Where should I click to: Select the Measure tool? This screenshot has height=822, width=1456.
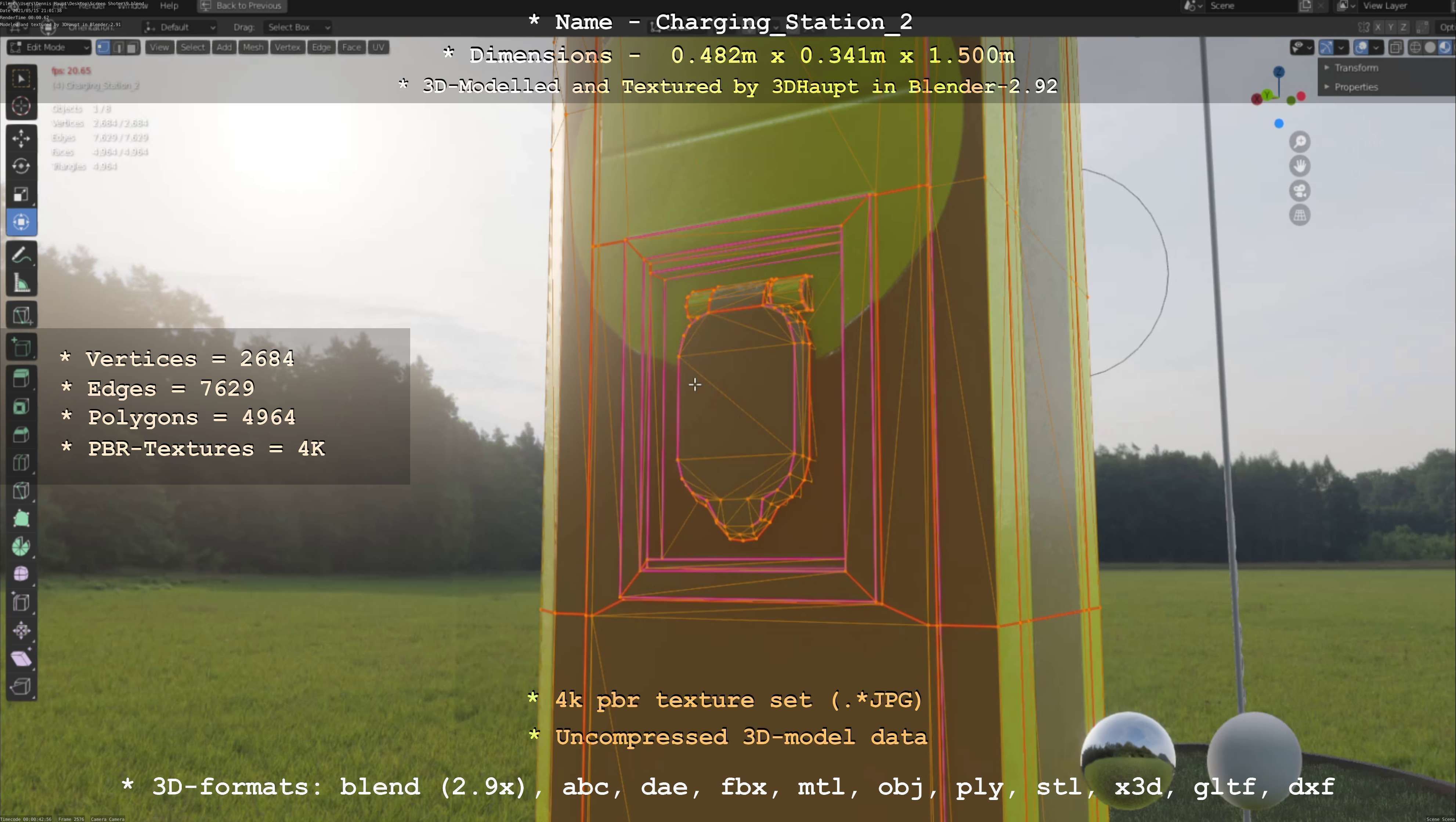[x=21, y=283]
